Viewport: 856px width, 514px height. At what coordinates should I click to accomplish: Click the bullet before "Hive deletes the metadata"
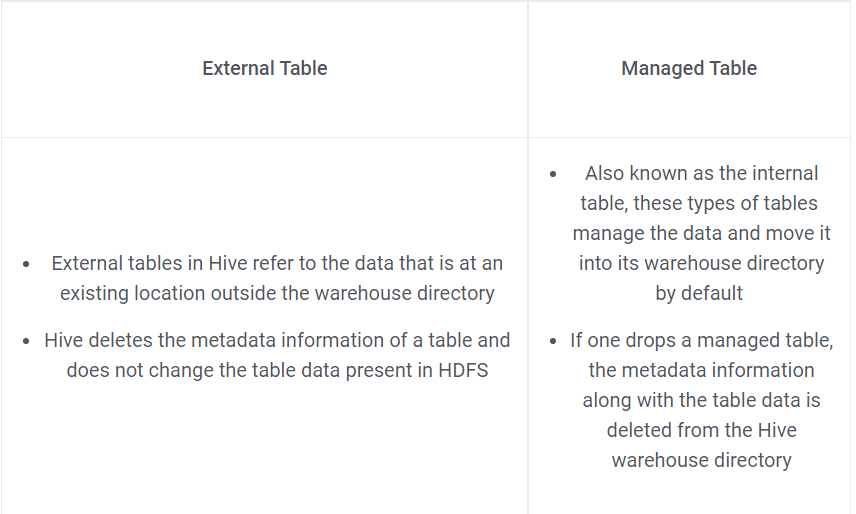click(x=25, y=341)
